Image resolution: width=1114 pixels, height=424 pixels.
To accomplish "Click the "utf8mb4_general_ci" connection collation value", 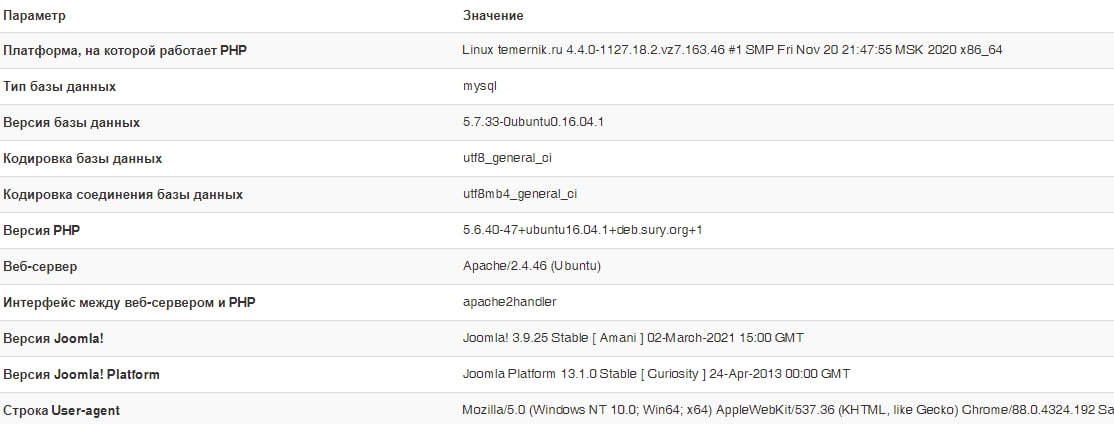I will (520, 195).
